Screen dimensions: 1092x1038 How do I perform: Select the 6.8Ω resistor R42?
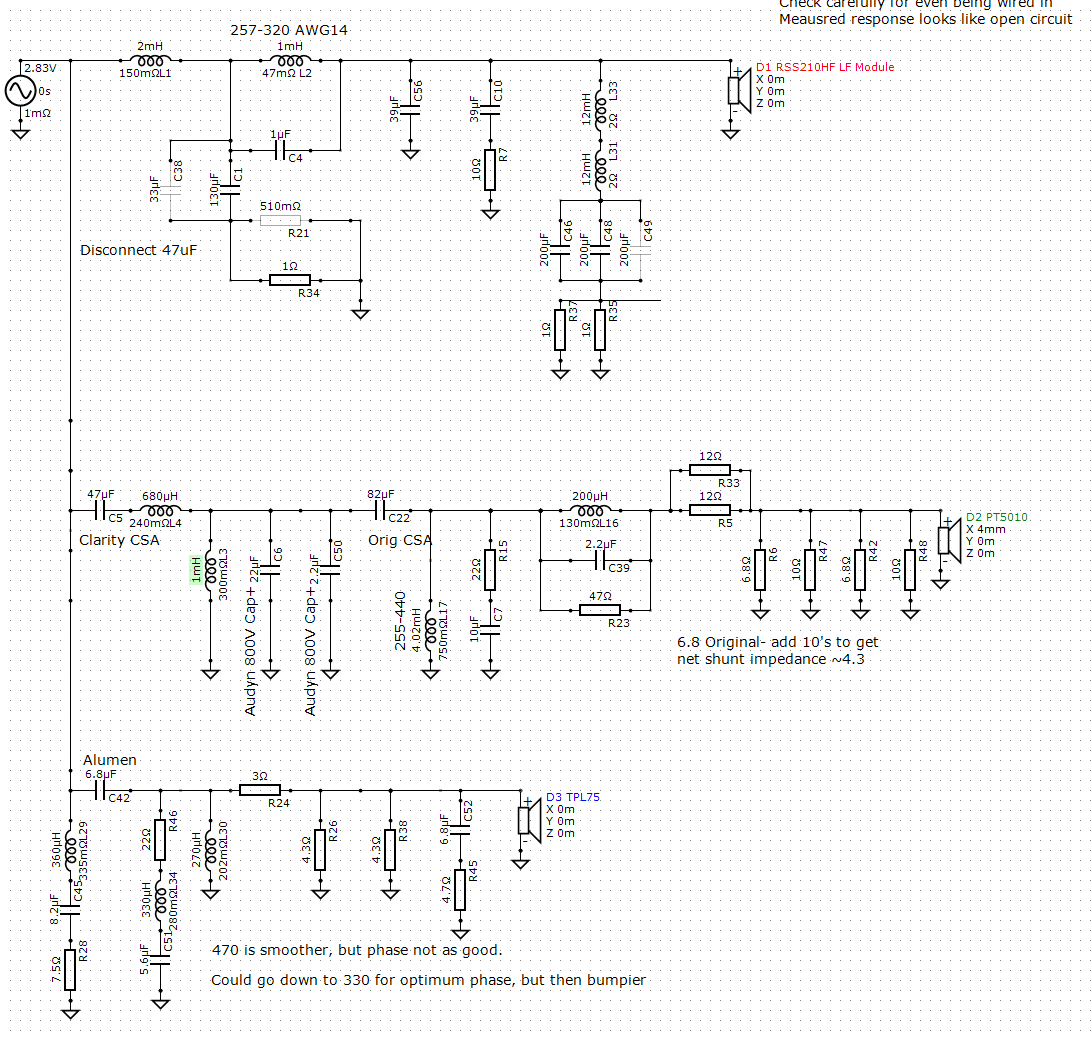click(860, 570)
